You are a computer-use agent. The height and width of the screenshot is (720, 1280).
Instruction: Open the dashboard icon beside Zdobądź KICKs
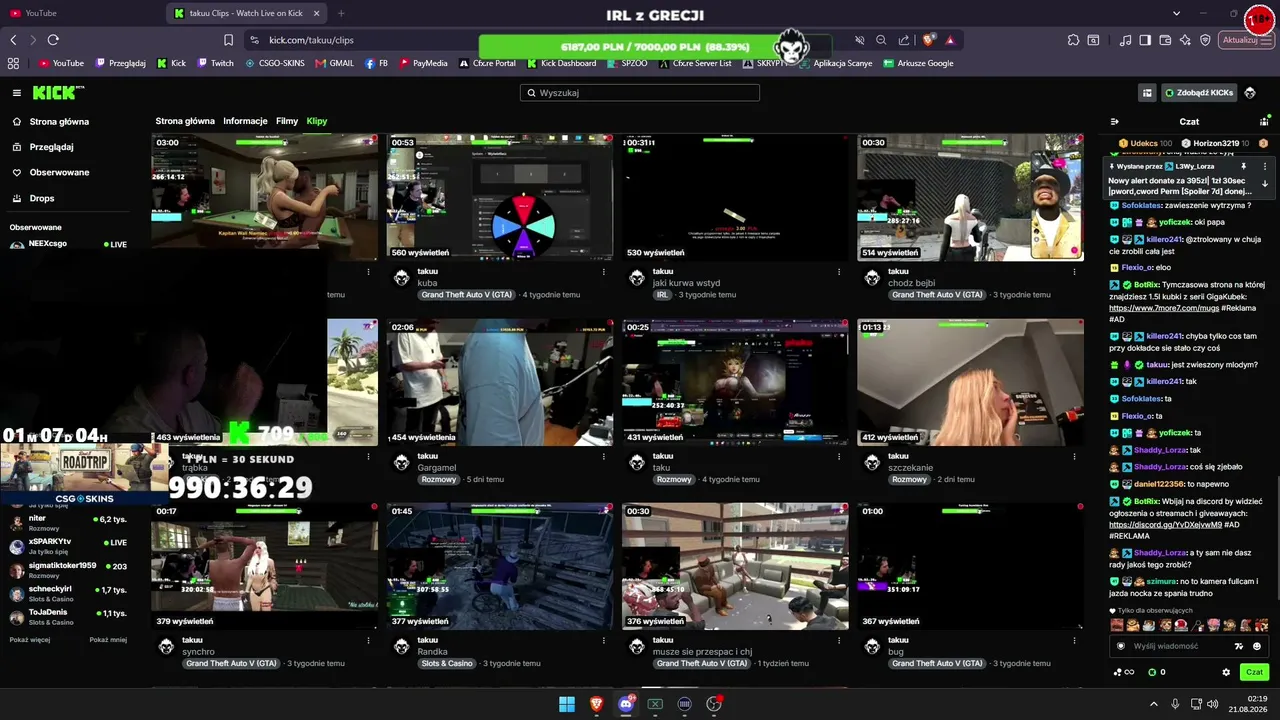pyautogui.click(x=1147, y=93)
